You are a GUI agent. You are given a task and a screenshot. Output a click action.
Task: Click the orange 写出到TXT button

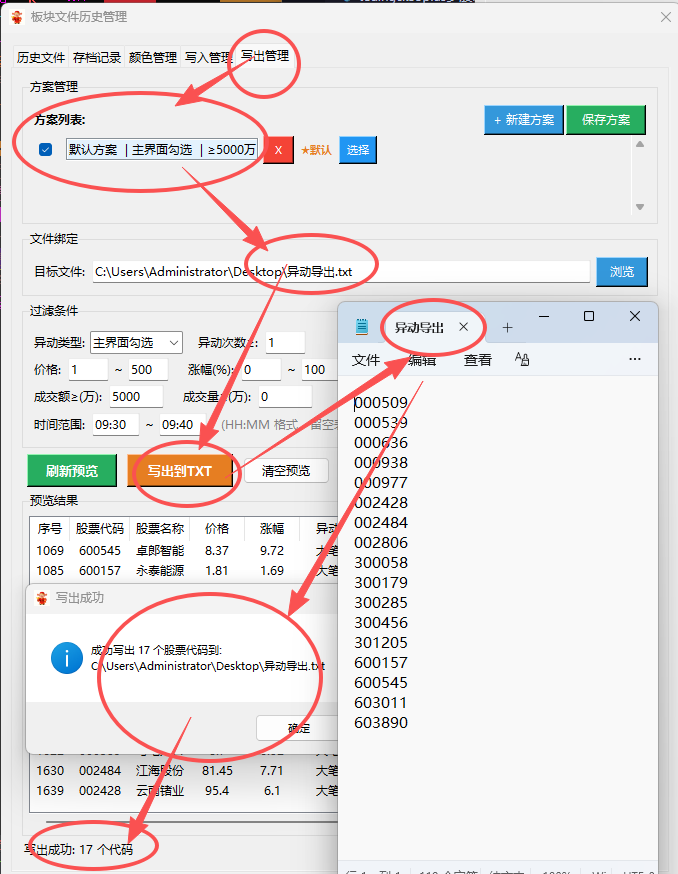(x=180, y=471)
